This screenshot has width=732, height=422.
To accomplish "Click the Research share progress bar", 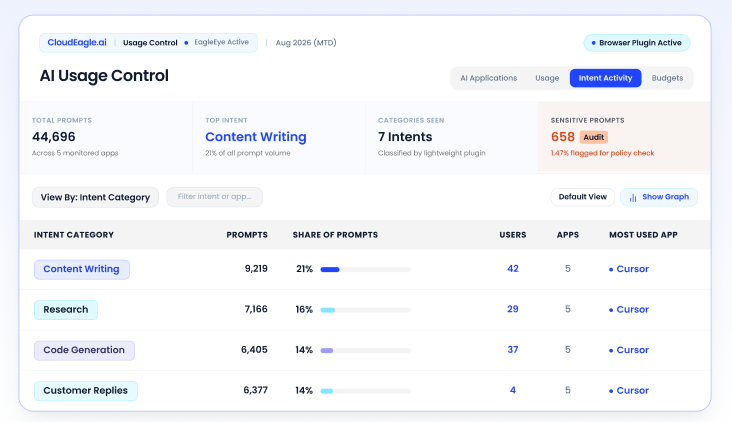I will 365,310.
